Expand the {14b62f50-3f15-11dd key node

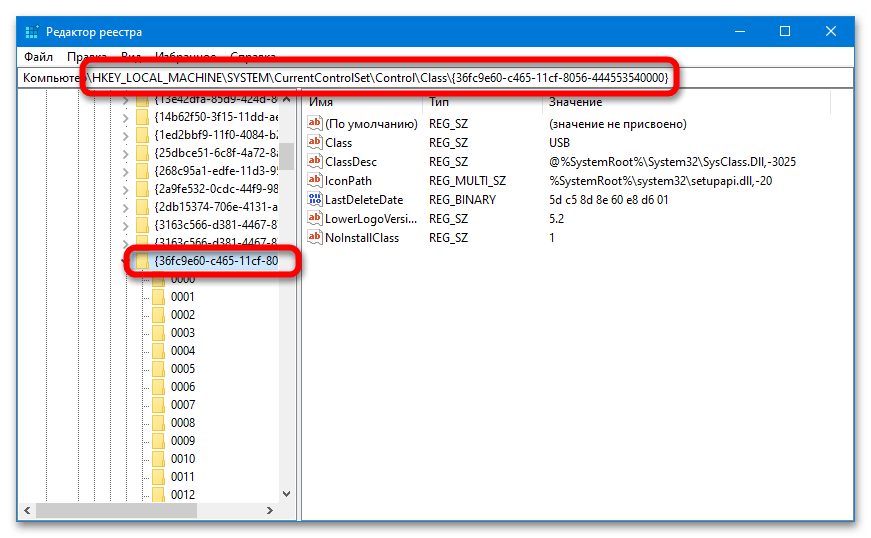(125, 117)
